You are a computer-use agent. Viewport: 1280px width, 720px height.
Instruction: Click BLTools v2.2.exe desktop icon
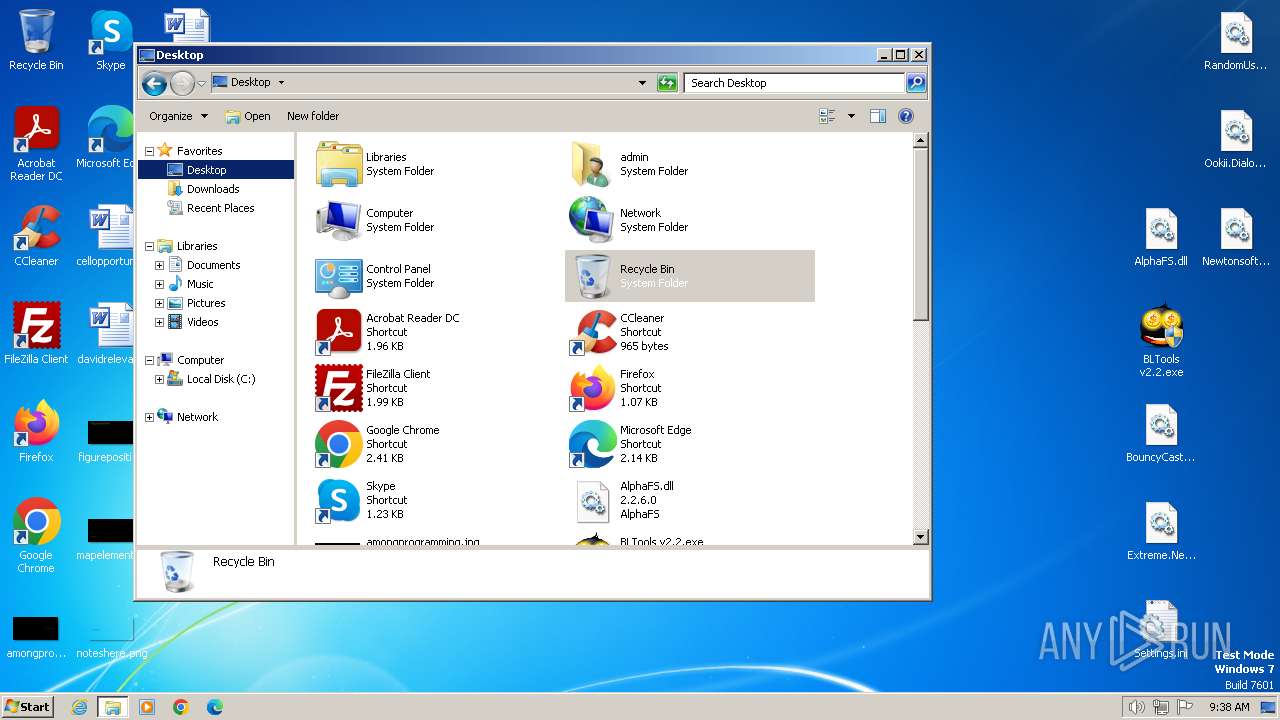tap(1161, 341)
